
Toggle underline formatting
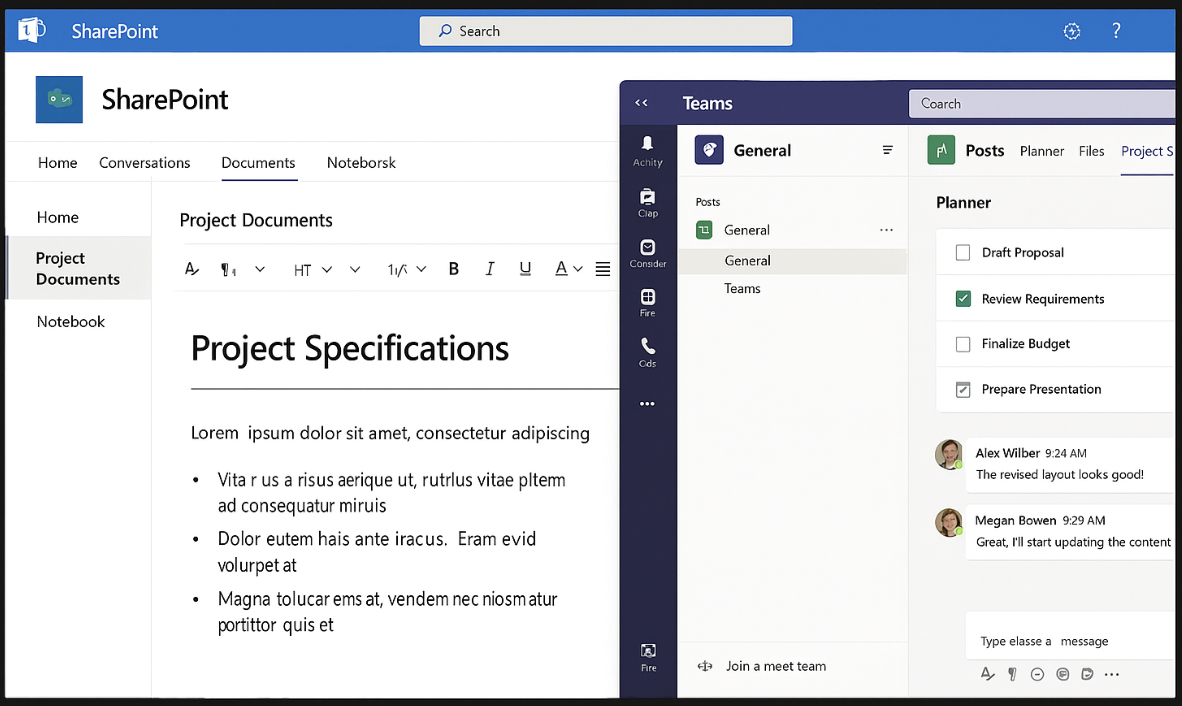click(x=525, y=269)
